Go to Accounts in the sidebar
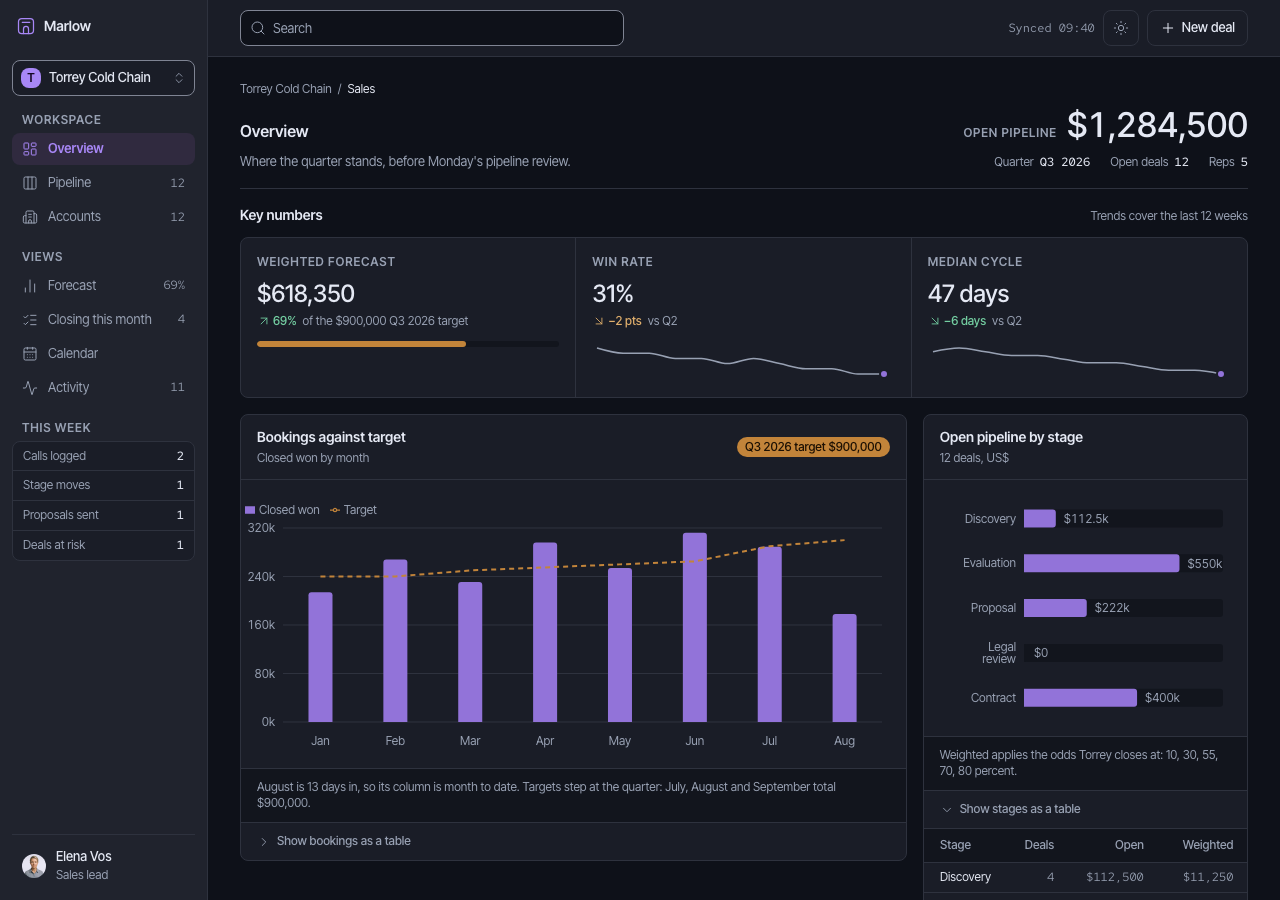Screen dimensions: 1280x900 103,217
